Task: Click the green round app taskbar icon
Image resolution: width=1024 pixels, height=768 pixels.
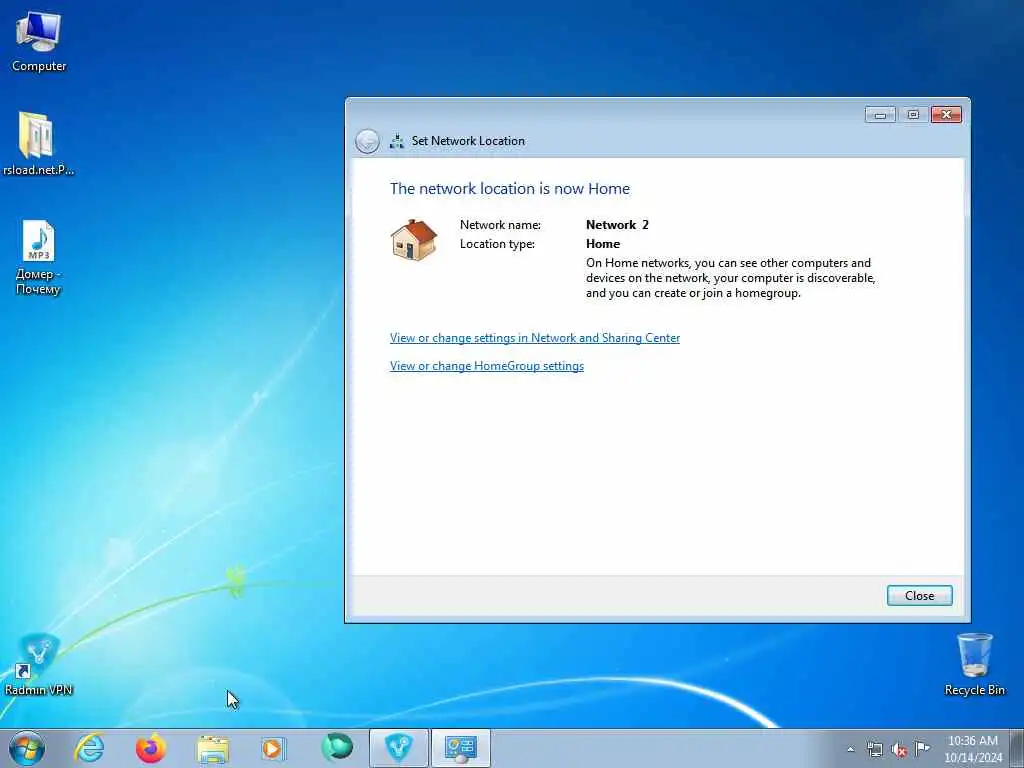Action: 336,747
